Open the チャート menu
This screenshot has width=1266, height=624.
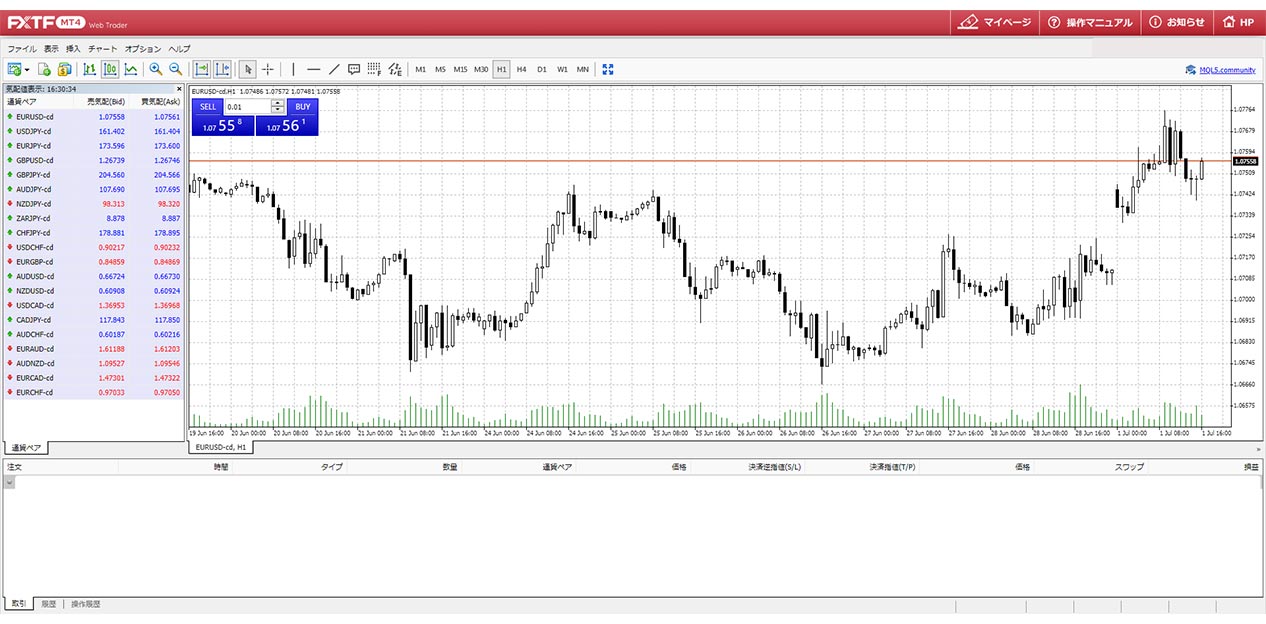(x=102, y=48)
